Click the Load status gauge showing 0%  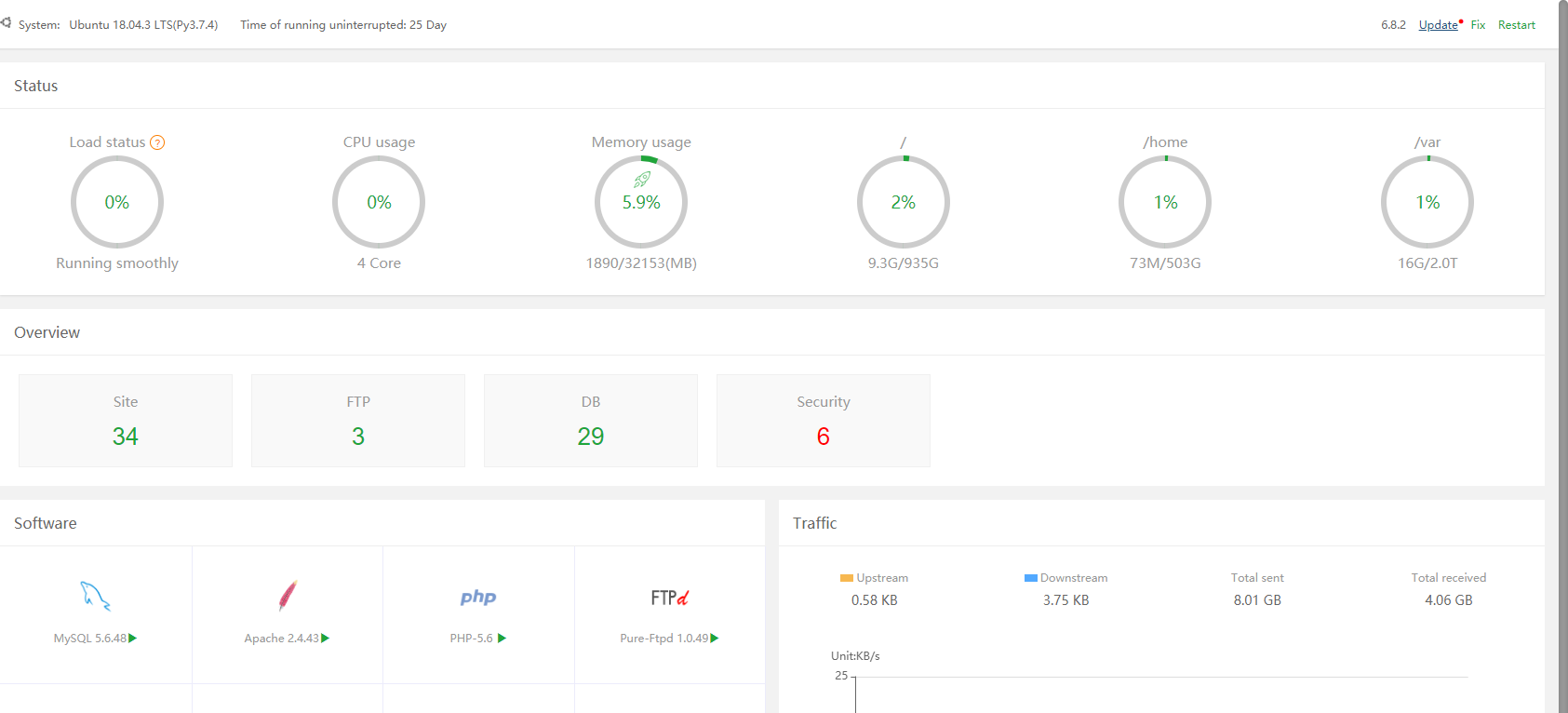117,202
